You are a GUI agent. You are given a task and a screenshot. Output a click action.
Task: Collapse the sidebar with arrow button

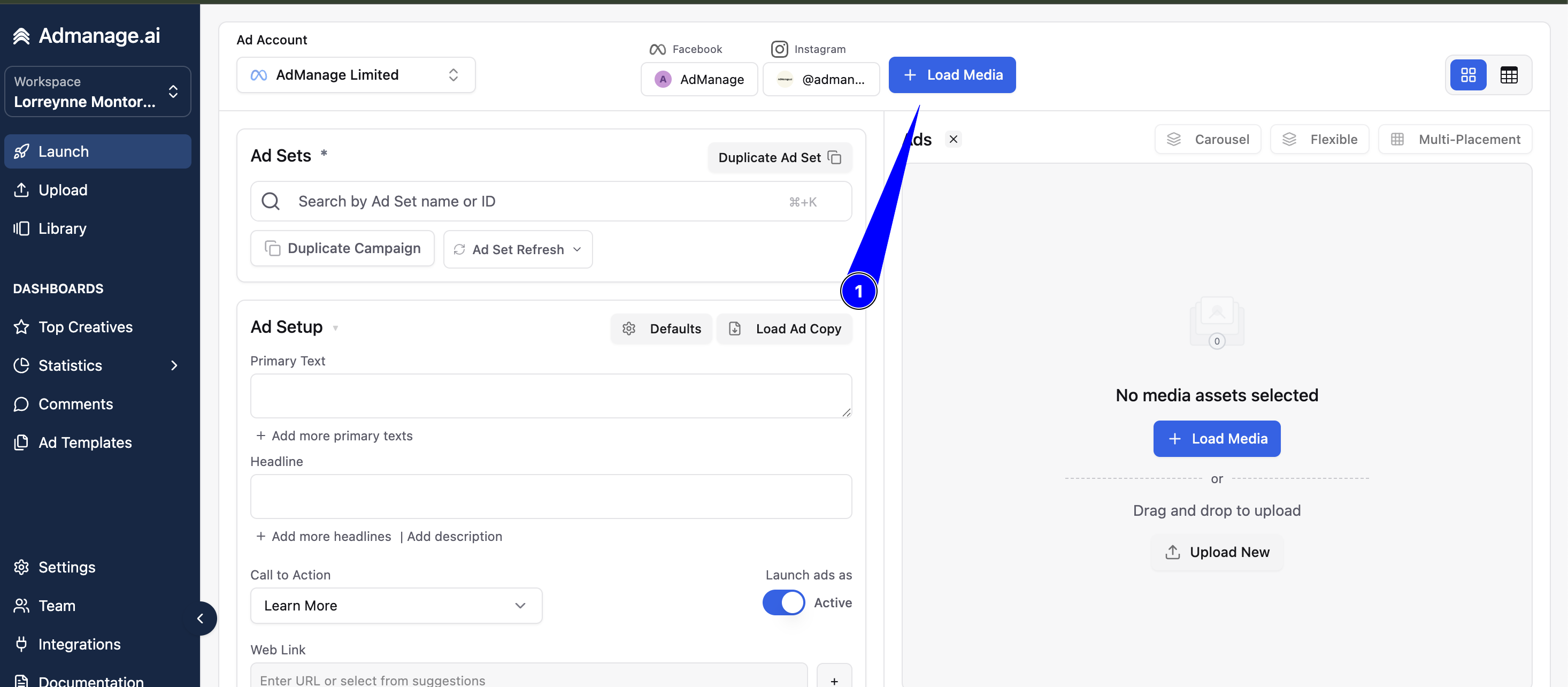200,619
